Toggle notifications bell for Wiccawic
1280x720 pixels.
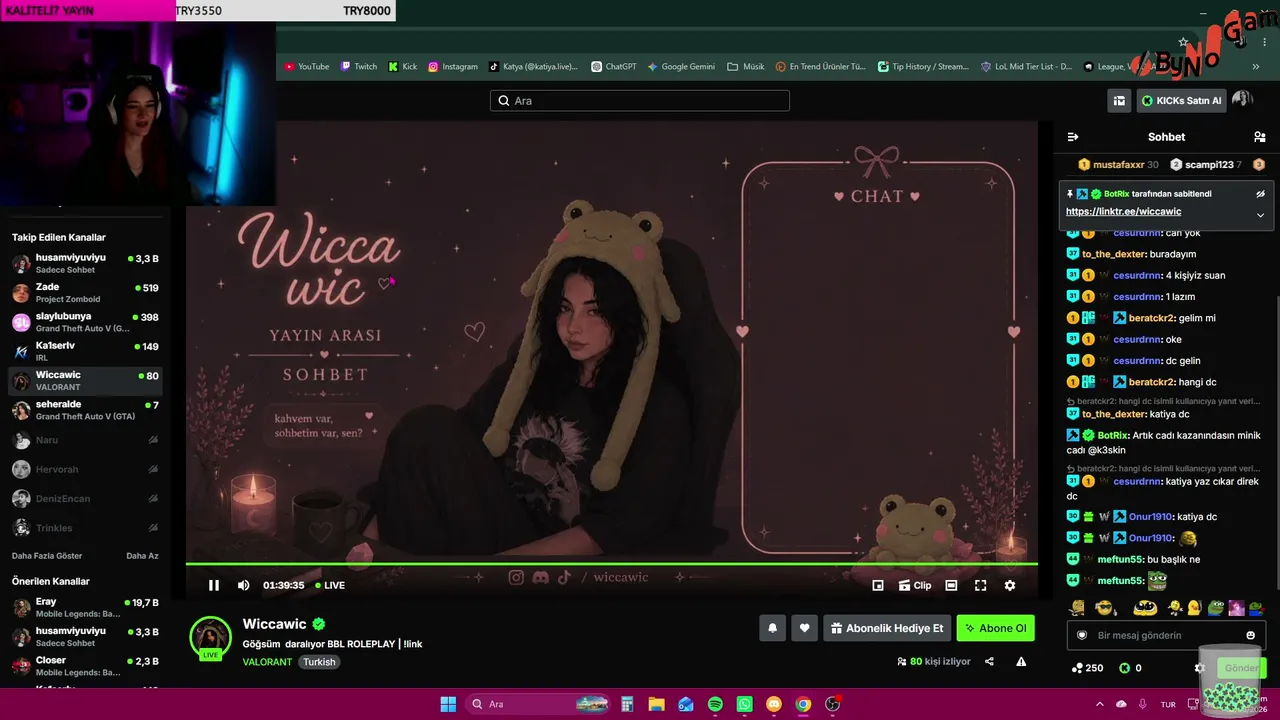click(x=772, y=628)
